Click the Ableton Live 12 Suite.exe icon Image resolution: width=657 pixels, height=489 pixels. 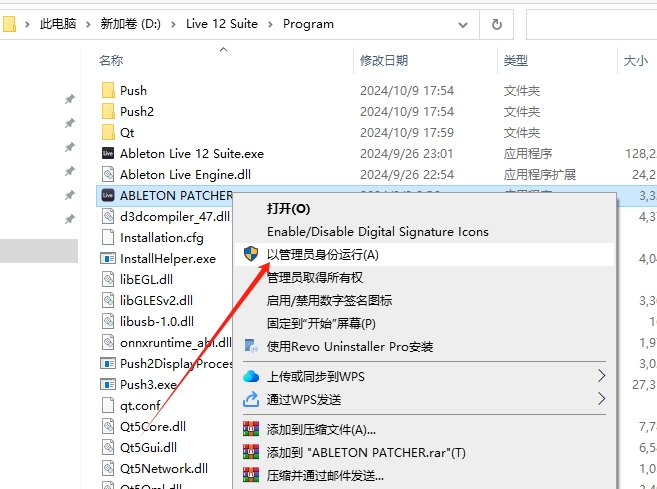108,153
